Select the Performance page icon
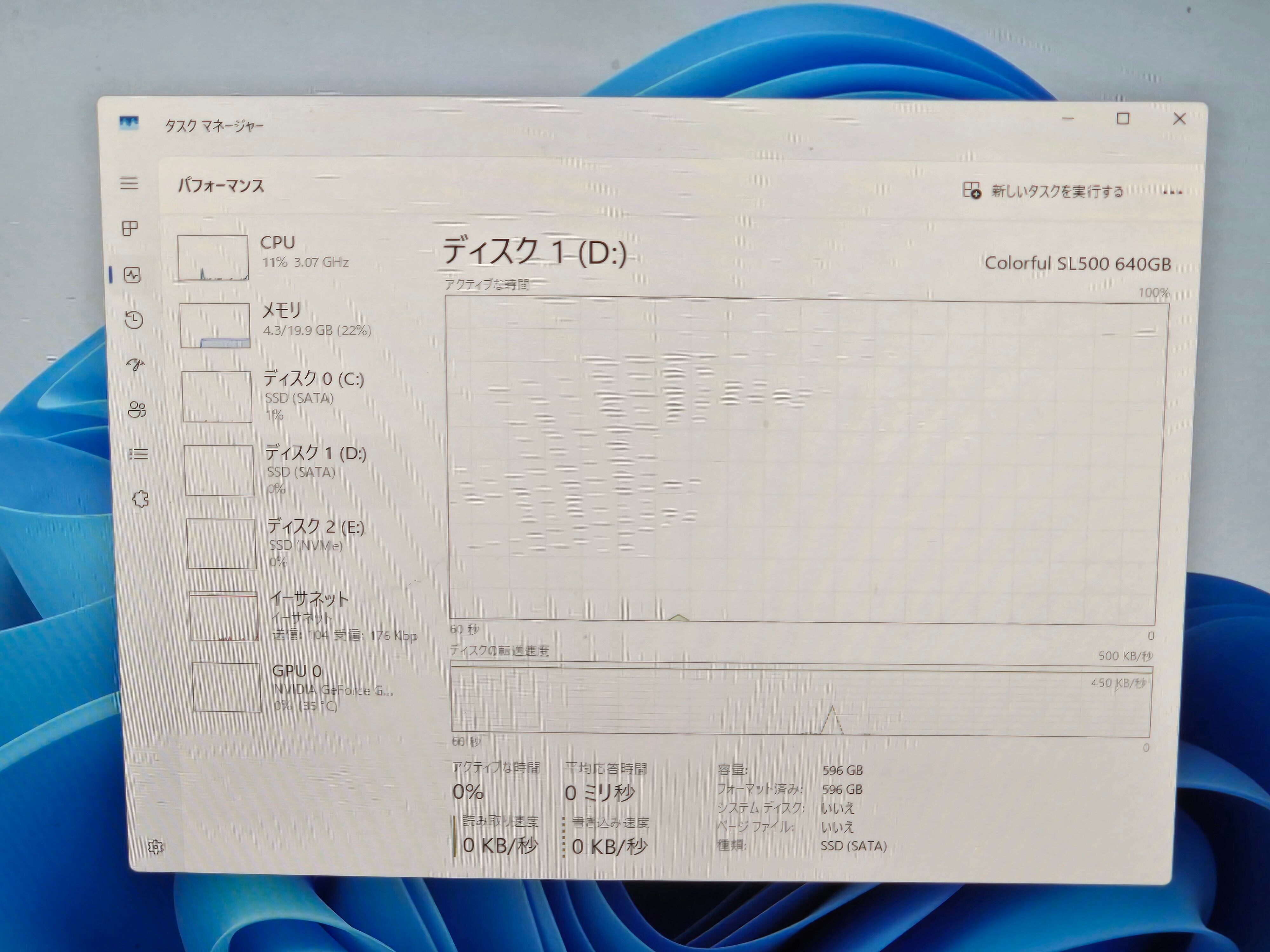Screen dimensions: 1270x952 point(133,275)
